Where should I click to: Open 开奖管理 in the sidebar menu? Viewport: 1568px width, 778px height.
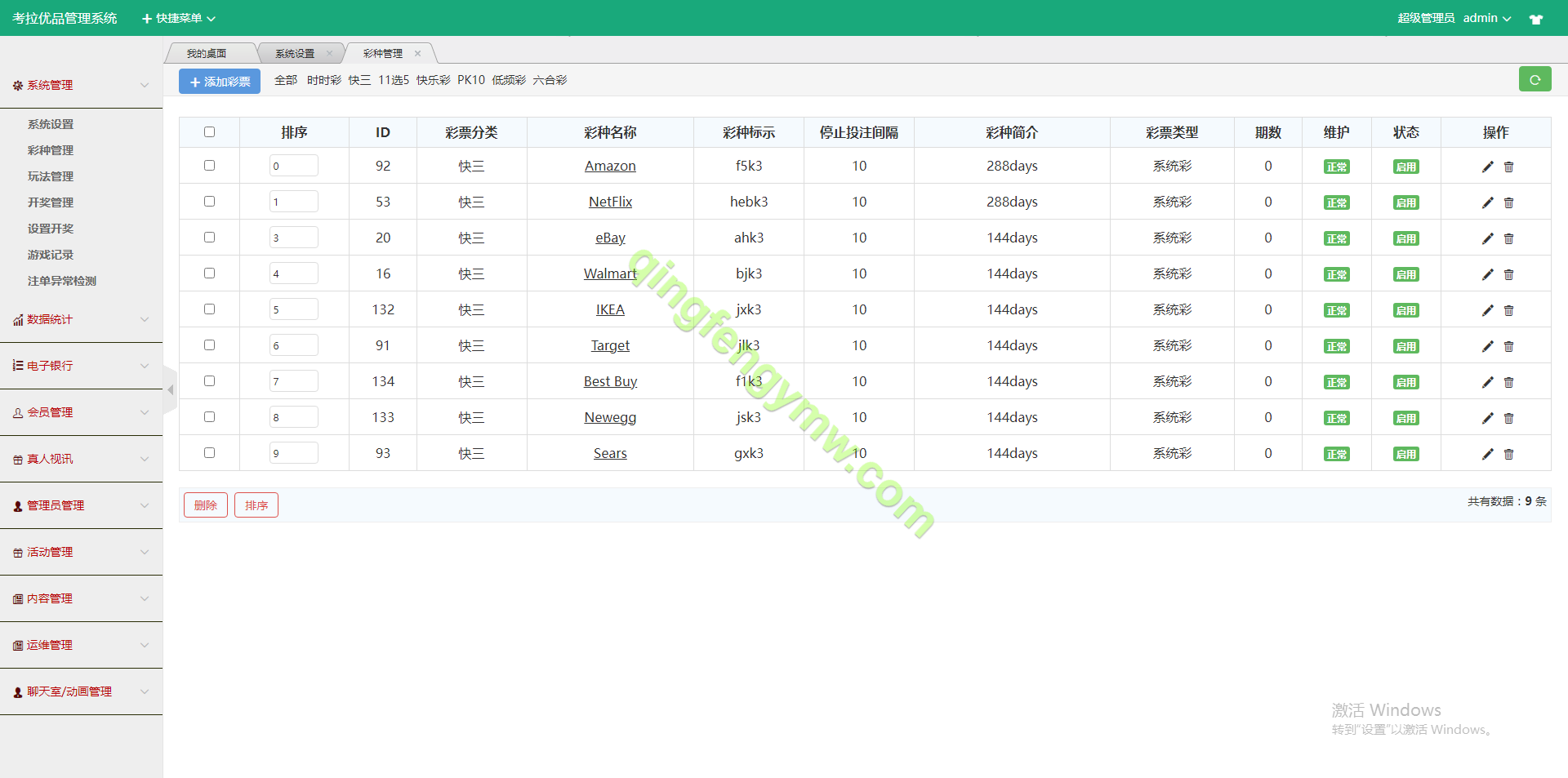pyautogui.click(x=51, y=202)
